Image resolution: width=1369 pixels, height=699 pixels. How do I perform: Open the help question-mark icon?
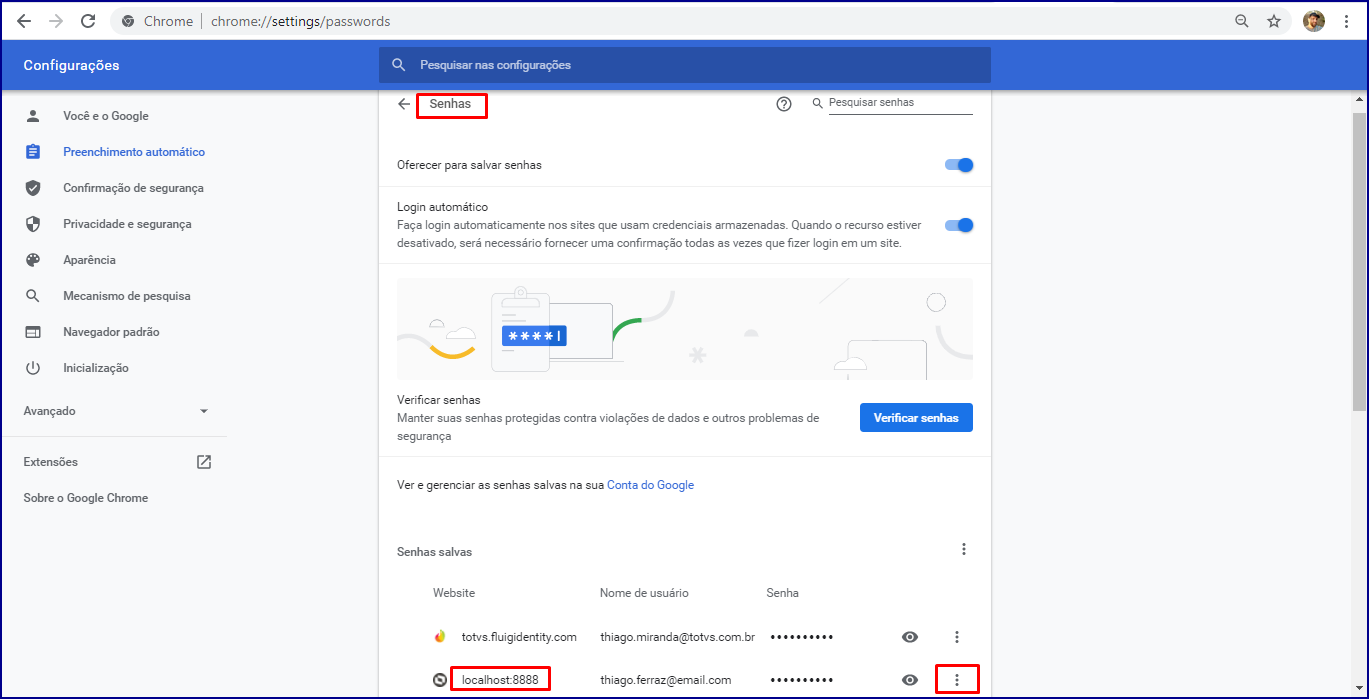coord(784,104)
